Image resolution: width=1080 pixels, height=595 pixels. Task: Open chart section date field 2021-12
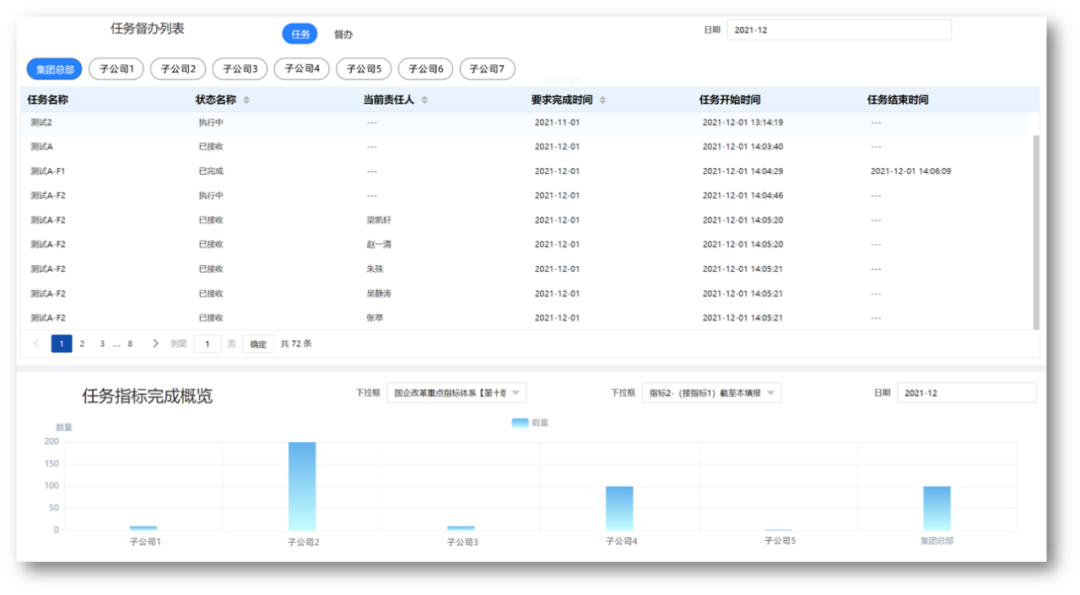pyautogui.click(x=966, y=393)
